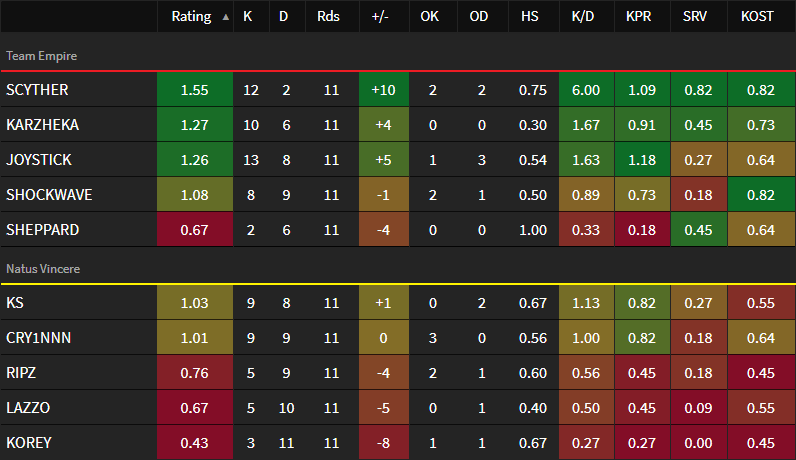796x460 pixels.
Task: Click the OK column header
Action: [x=429, y=17]
